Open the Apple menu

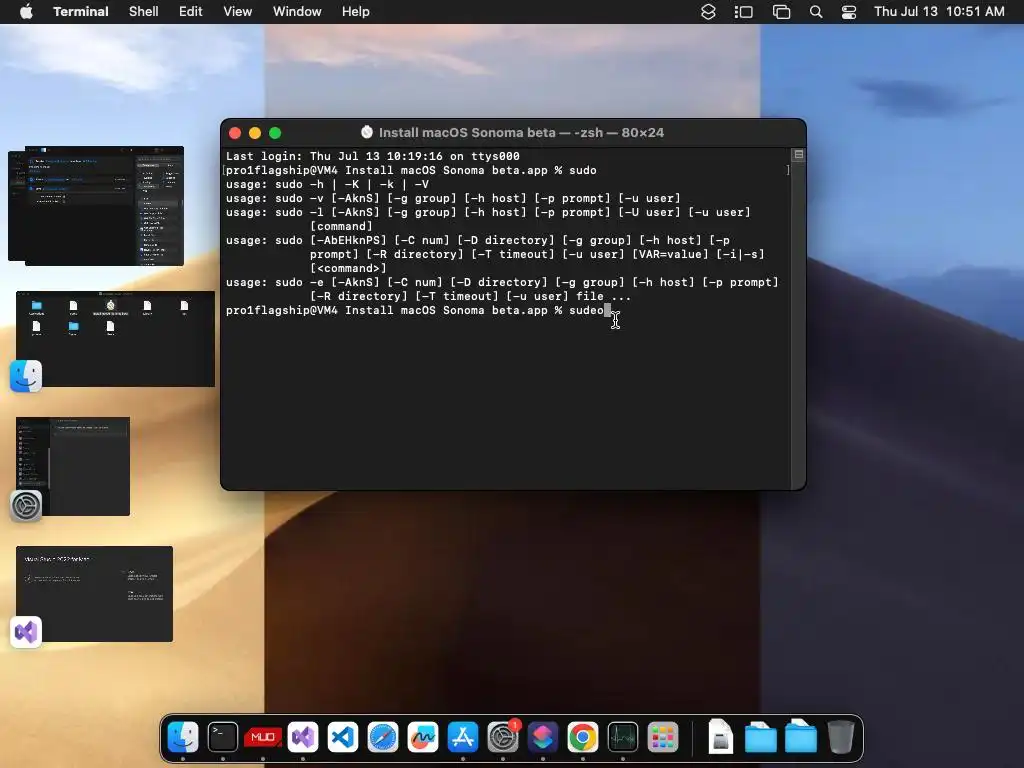(x=26, y=11)
